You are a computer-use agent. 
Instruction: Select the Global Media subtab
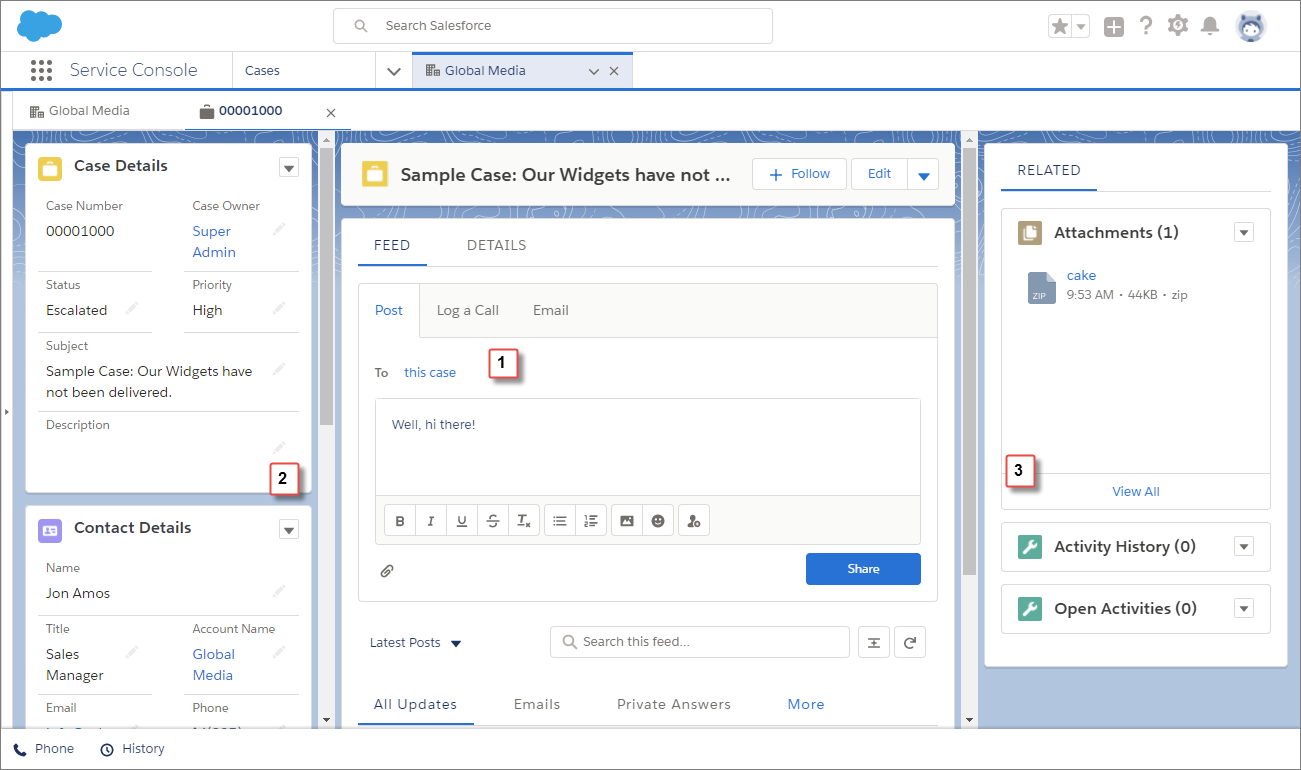[80, 111]
